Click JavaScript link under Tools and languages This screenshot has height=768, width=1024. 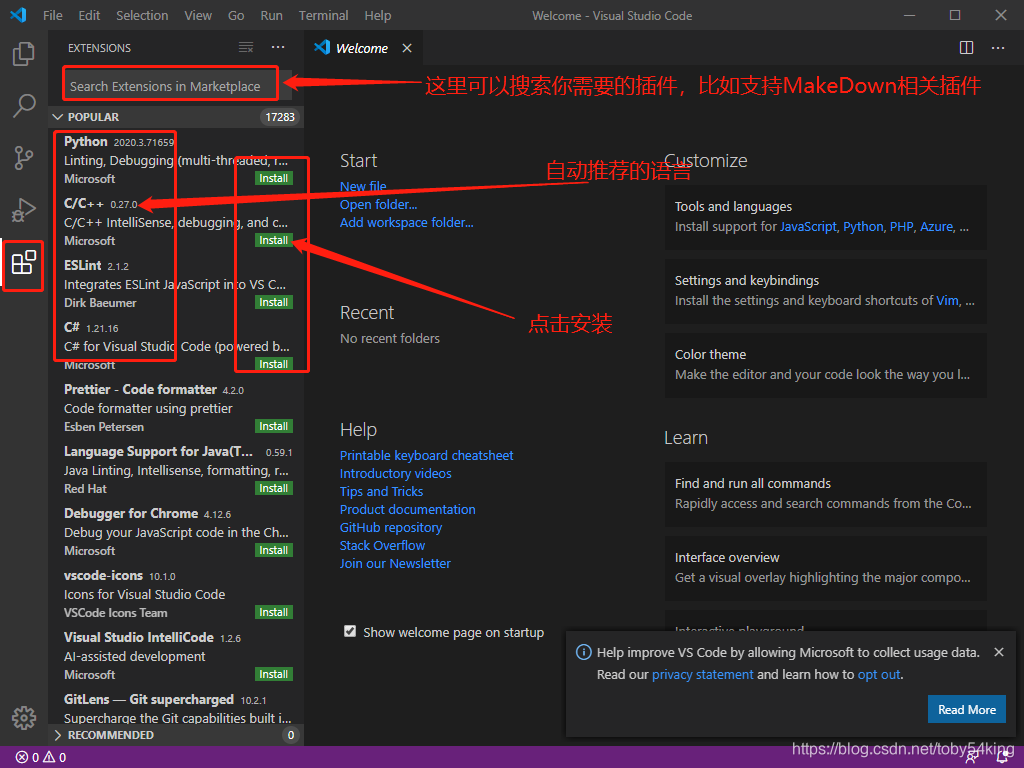click(808, 227)
